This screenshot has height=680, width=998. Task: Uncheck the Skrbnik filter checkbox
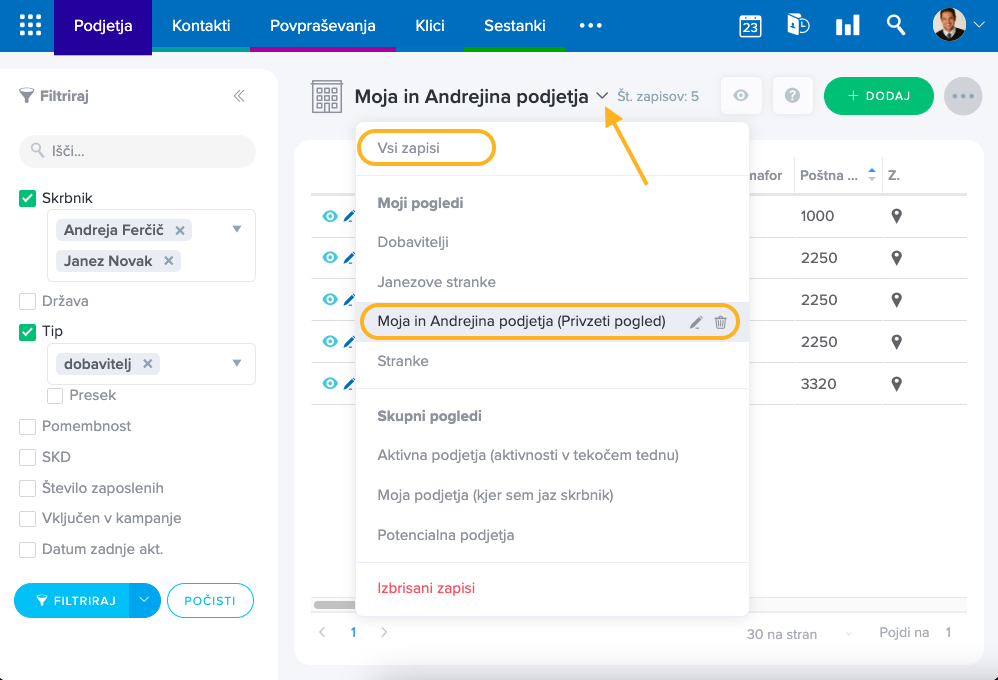pos(28,198)
